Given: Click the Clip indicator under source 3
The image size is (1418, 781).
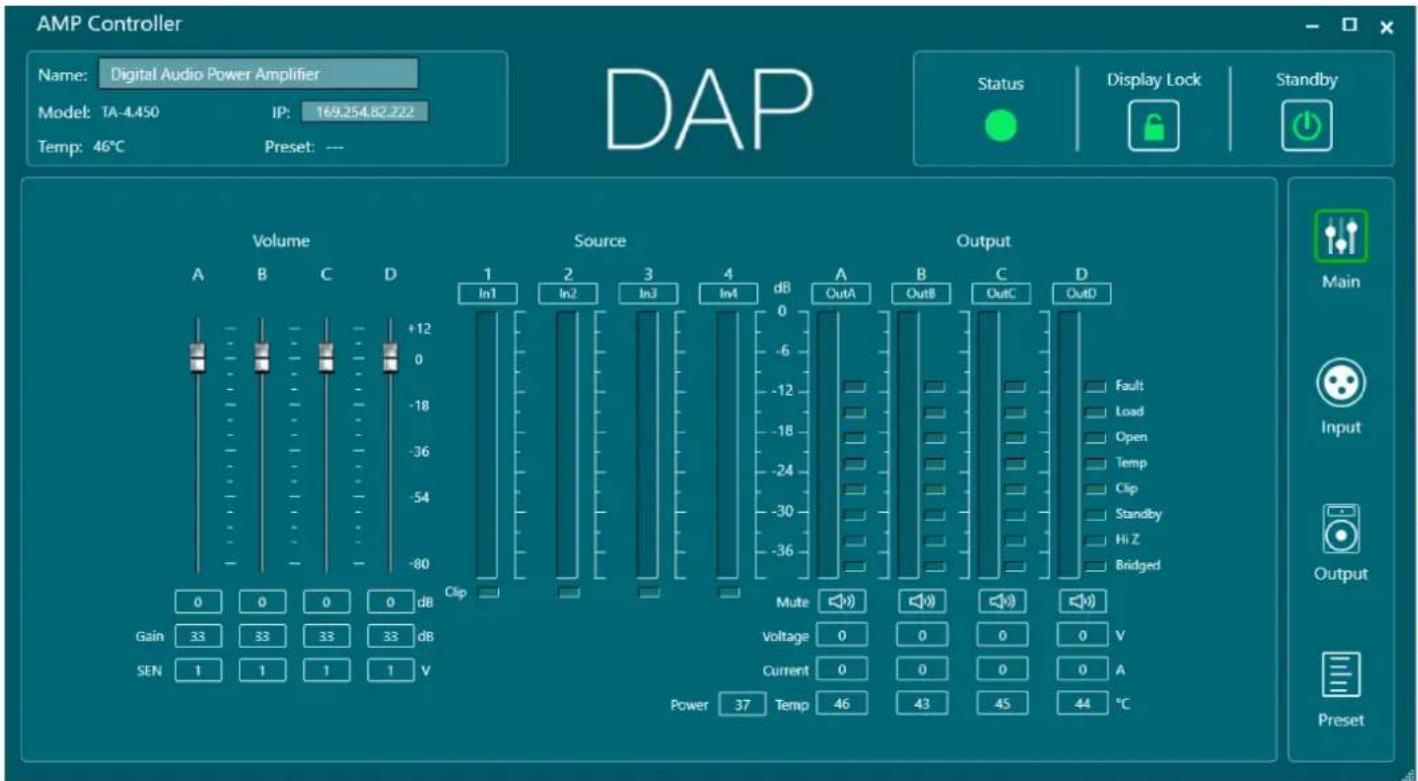Looking at the screenshot, I should coord(648,593).
